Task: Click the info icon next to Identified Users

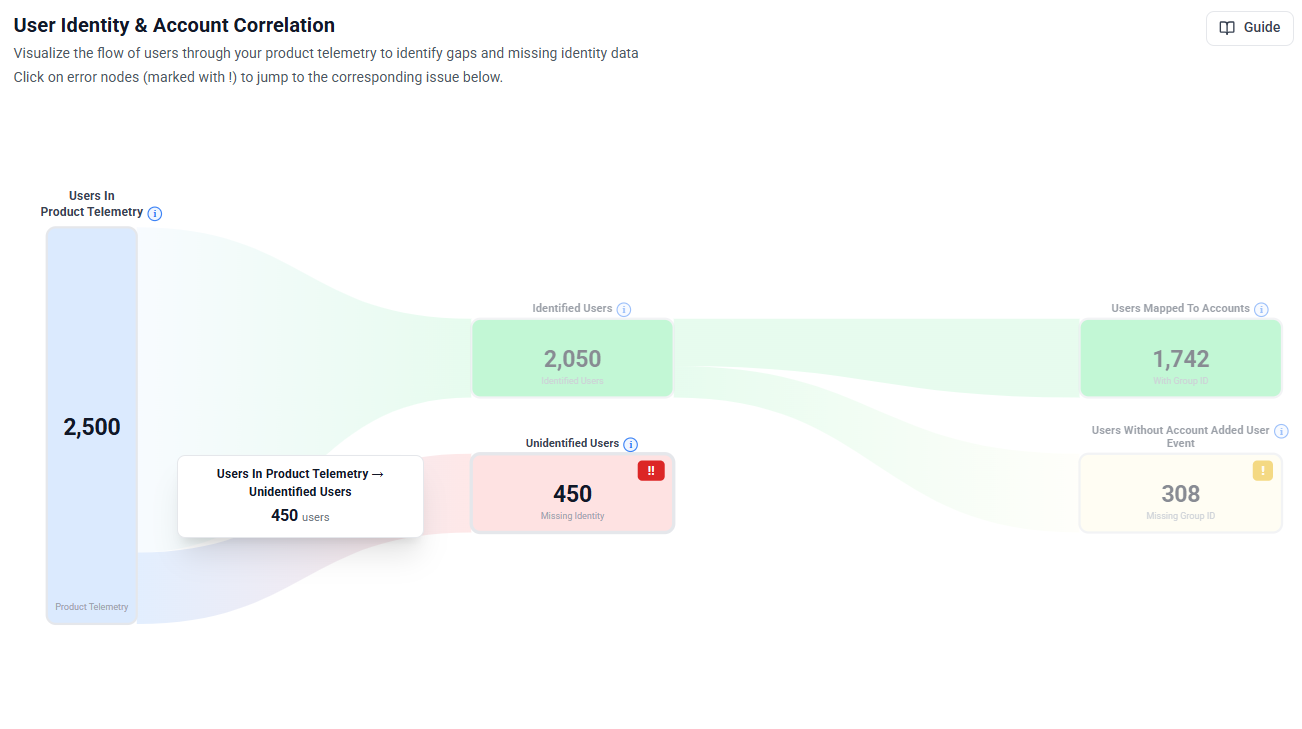Action: click(x=624, y=309)
